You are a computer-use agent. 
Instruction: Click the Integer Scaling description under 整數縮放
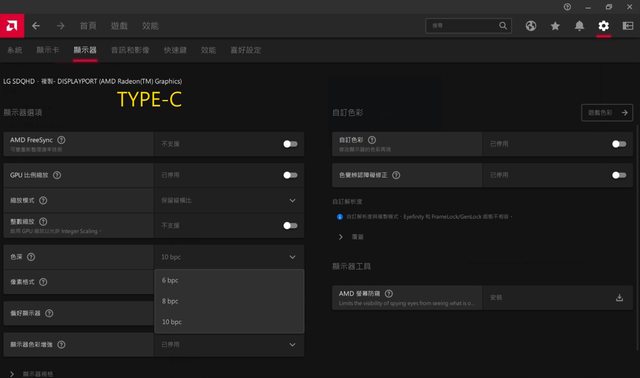point(56,231)
